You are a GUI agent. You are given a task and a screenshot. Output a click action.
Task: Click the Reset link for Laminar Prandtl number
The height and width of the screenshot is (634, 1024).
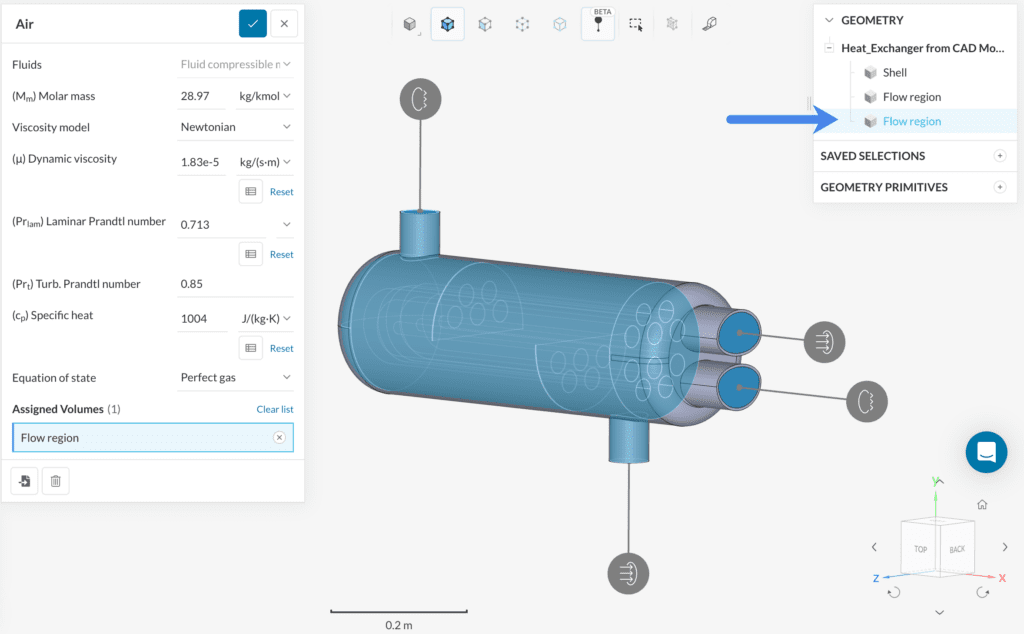[x=281, y=253]
